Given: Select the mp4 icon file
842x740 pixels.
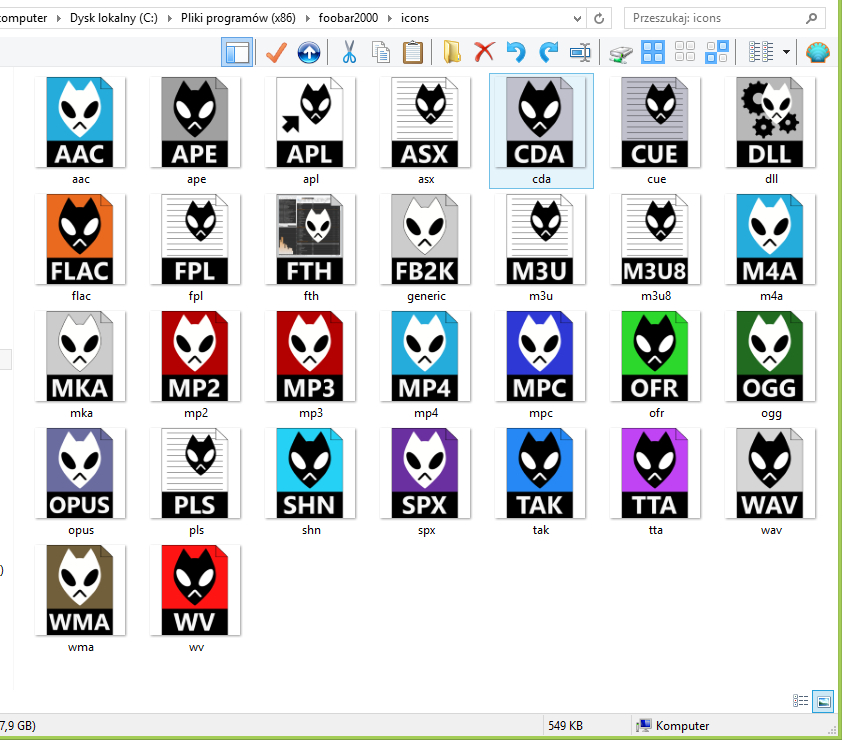Looking at the screenshot, I should point(425,365).
